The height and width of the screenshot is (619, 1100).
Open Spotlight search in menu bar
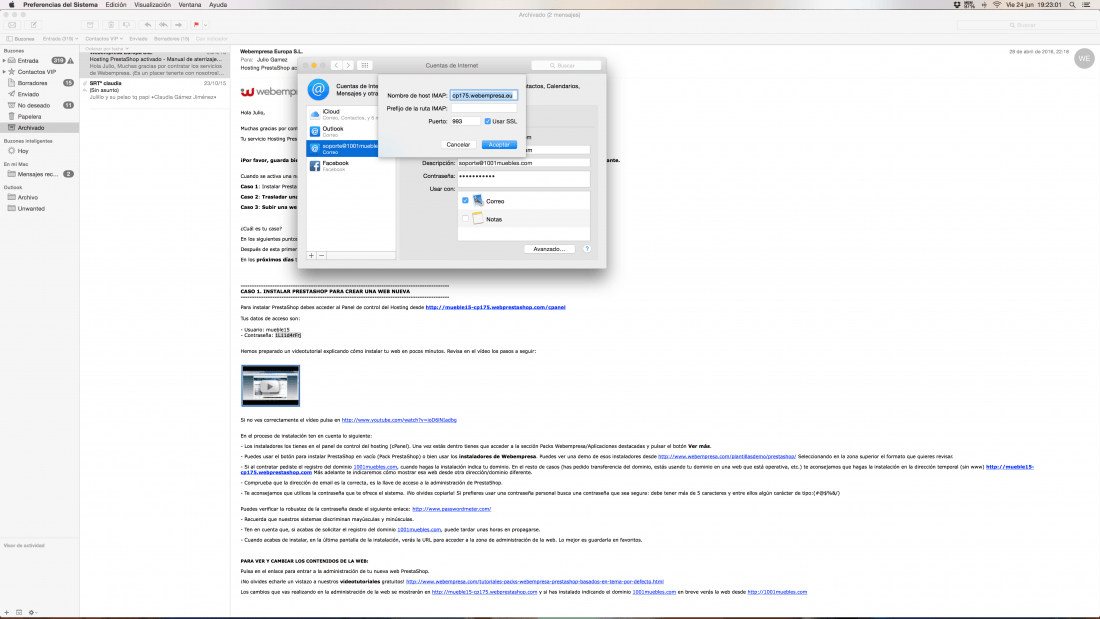pyautogui.click(x=1072, y=5)
